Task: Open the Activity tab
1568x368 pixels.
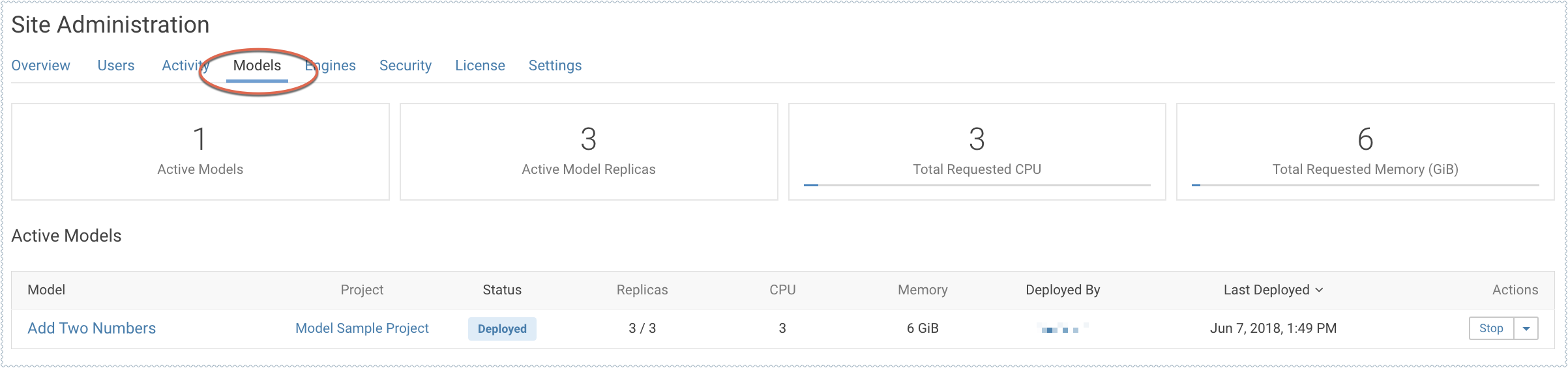Action: [184, 65]
